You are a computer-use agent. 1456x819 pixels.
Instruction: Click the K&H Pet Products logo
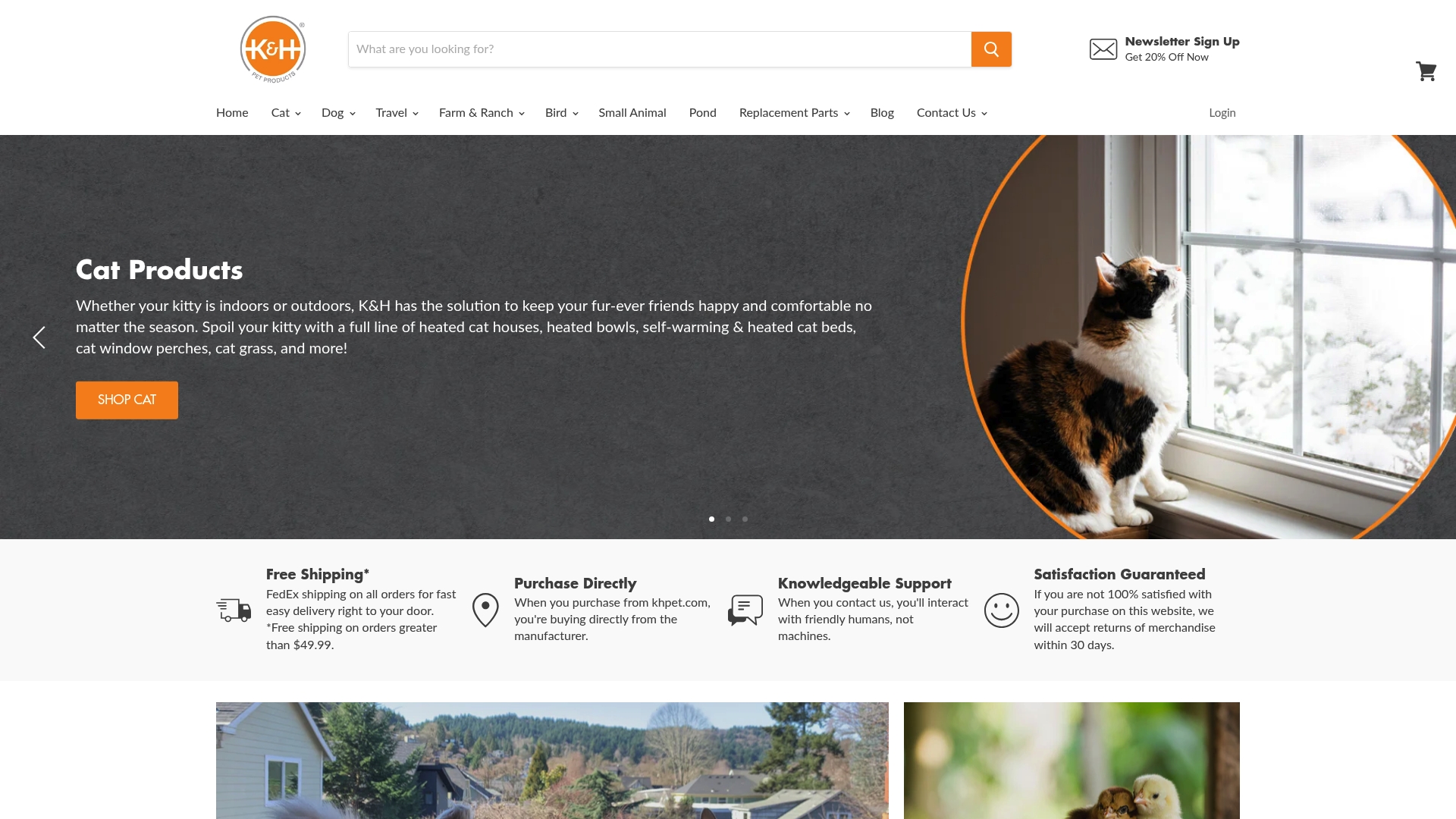(273, 49)
